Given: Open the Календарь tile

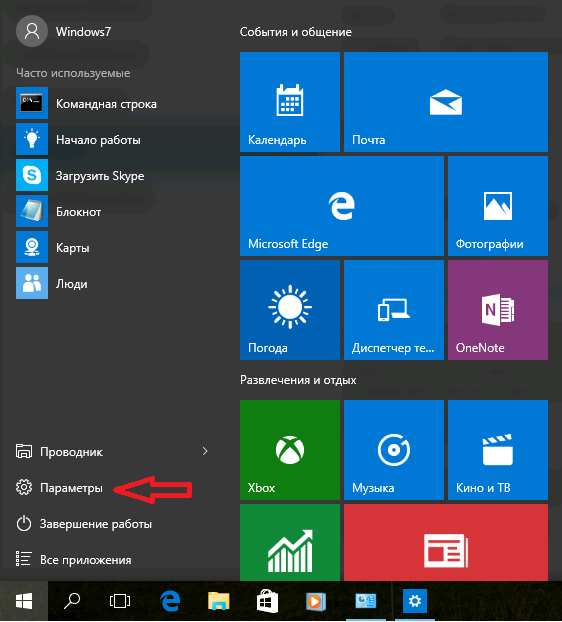Looking at the screenshot, I should point(290,102).
